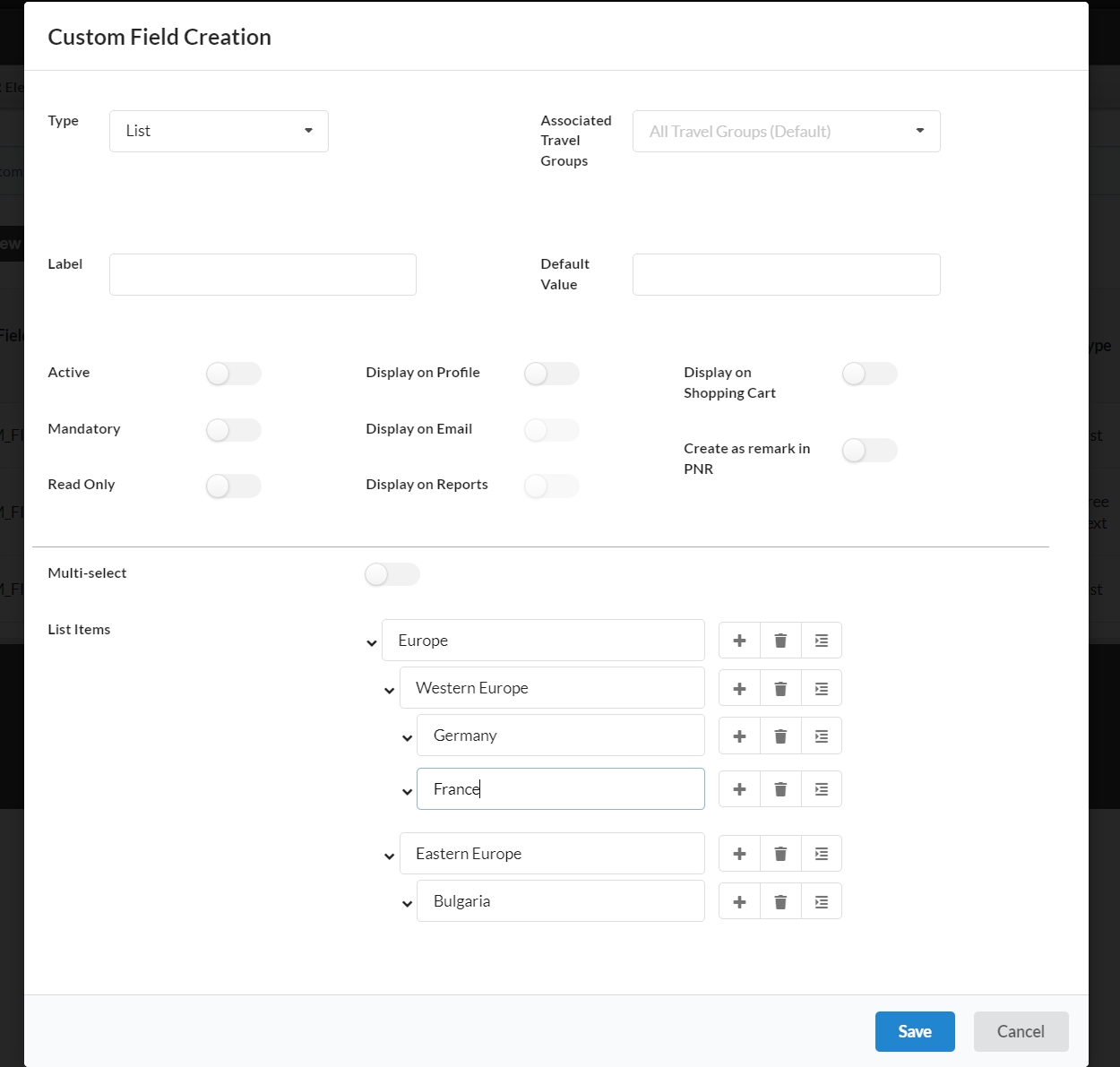Delete the Western Europe list item
Screen dimensions: 1120x1067
(780, 688)
